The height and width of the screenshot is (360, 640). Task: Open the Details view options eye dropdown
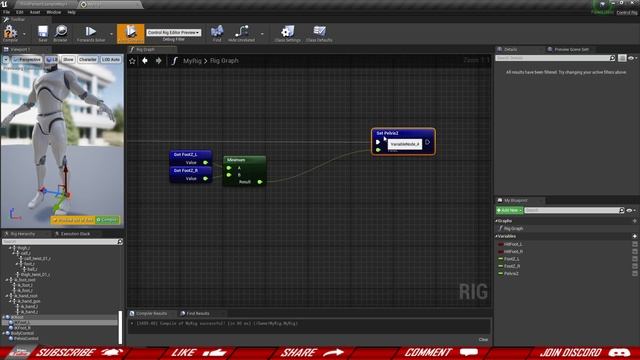tap(632, 58)
